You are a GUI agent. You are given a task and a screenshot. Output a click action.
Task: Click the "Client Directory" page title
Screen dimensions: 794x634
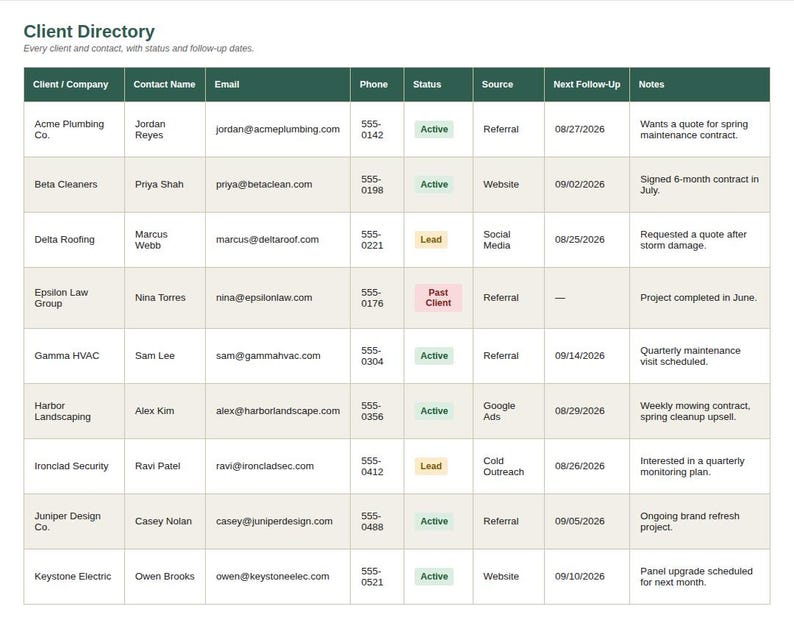click(89, 31)
